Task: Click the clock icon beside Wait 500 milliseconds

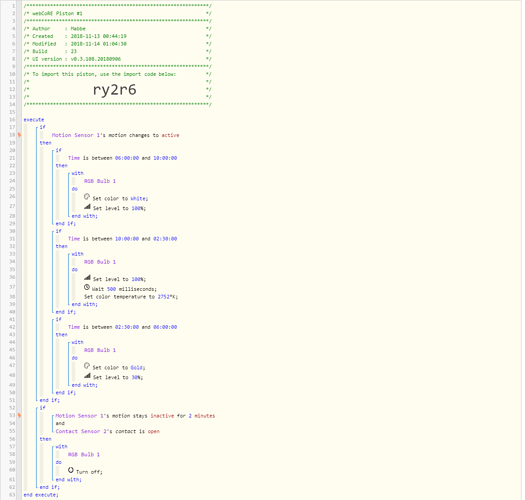Action: coord(87,287)
